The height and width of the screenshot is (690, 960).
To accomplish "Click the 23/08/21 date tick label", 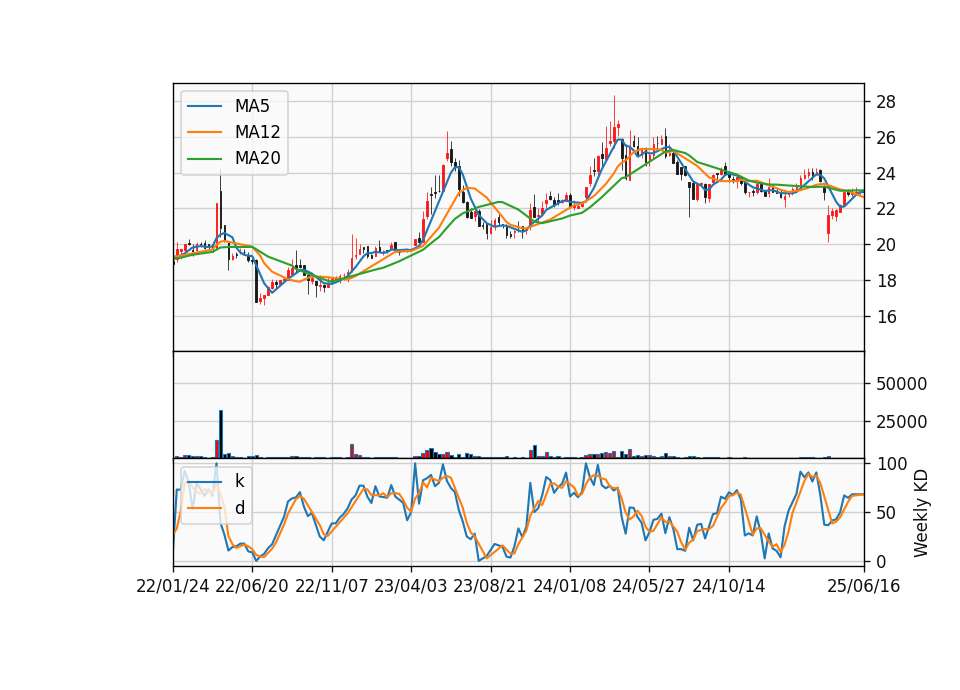I will 490,586.
